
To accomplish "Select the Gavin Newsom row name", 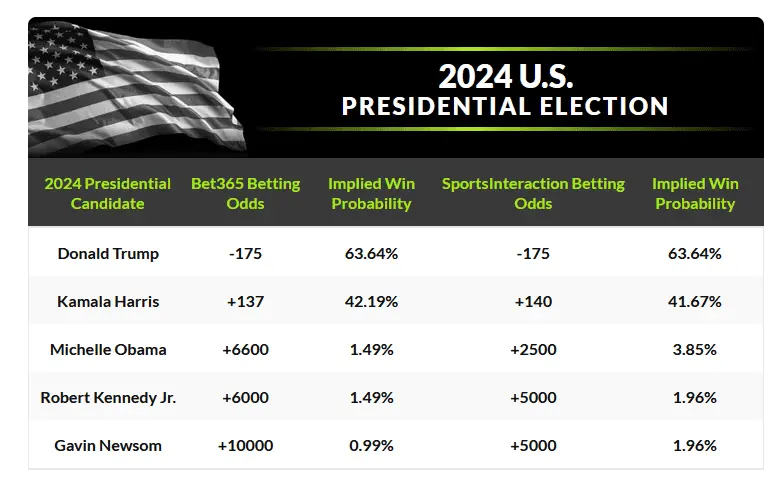I will (108, 445).
